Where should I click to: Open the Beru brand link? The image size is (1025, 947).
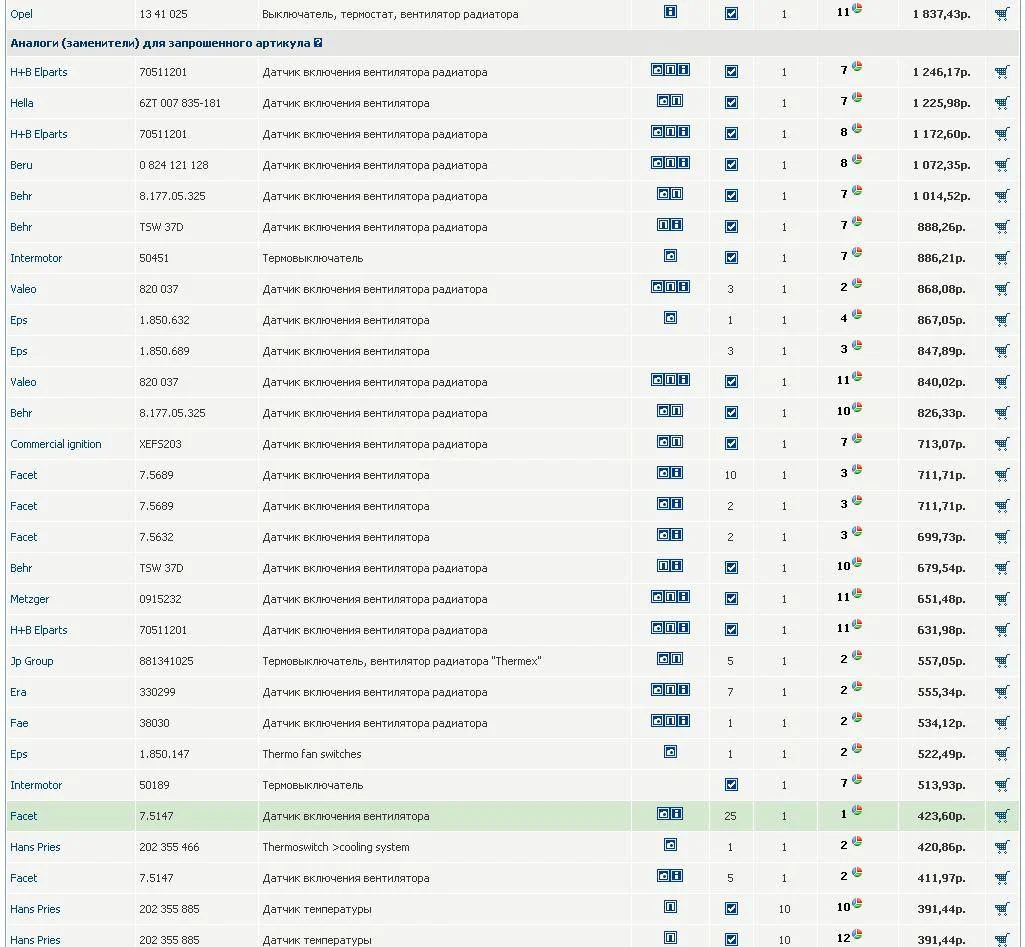pyautogui.click(x=21, y=165)
